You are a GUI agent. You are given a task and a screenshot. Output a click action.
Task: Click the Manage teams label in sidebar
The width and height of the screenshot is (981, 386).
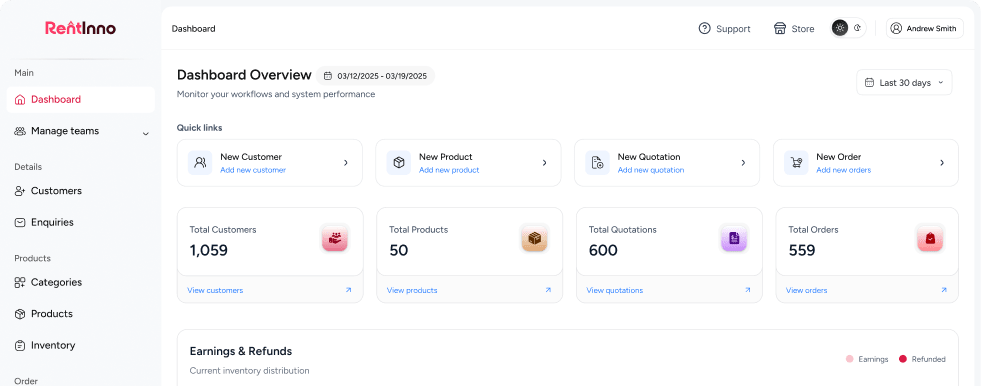coord(65,131)
